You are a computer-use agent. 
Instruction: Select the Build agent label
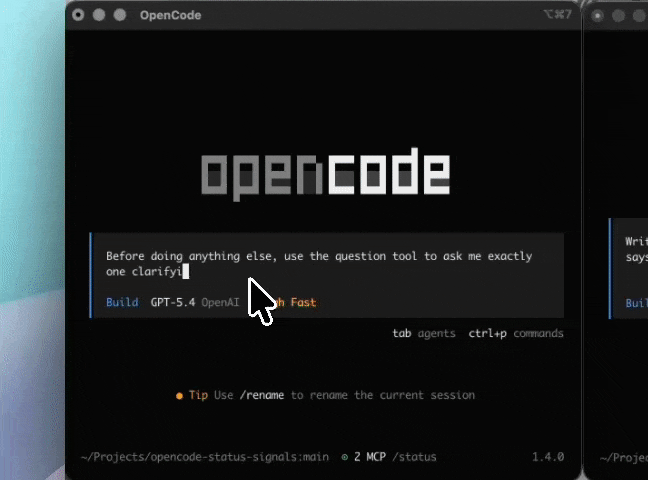pos(122,302)
